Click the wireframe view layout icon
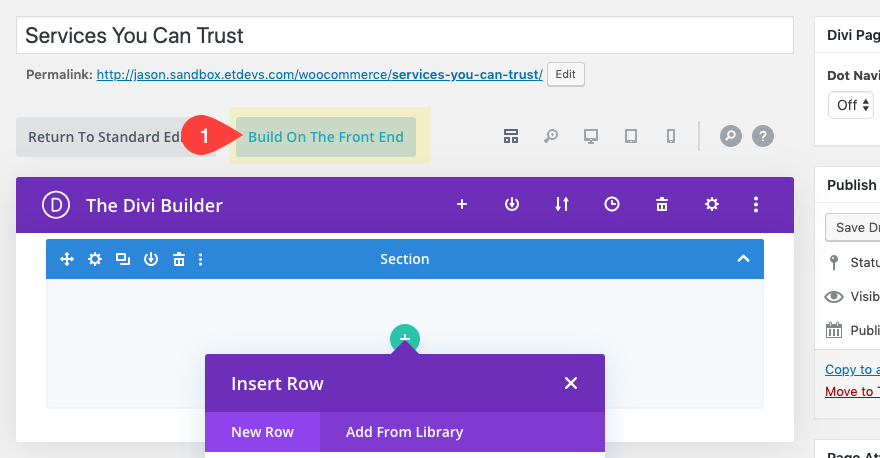This screenshot has width=880, height=458. point(510,137)
